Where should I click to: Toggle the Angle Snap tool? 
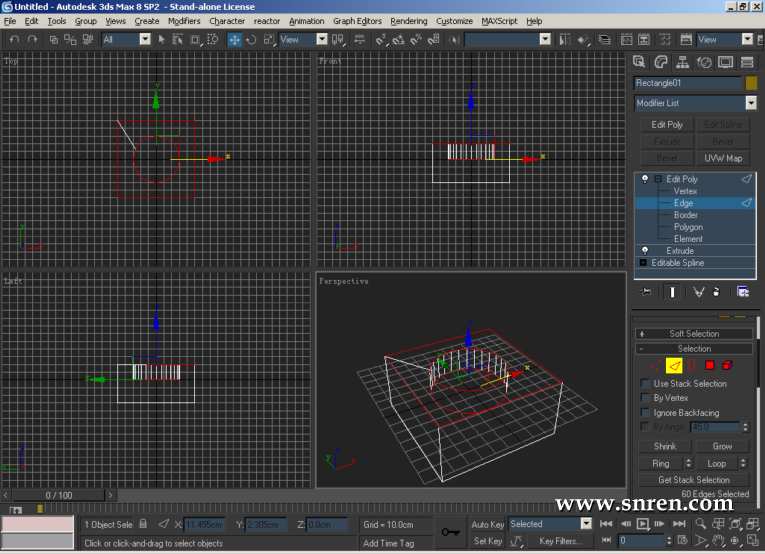[398, 40]
